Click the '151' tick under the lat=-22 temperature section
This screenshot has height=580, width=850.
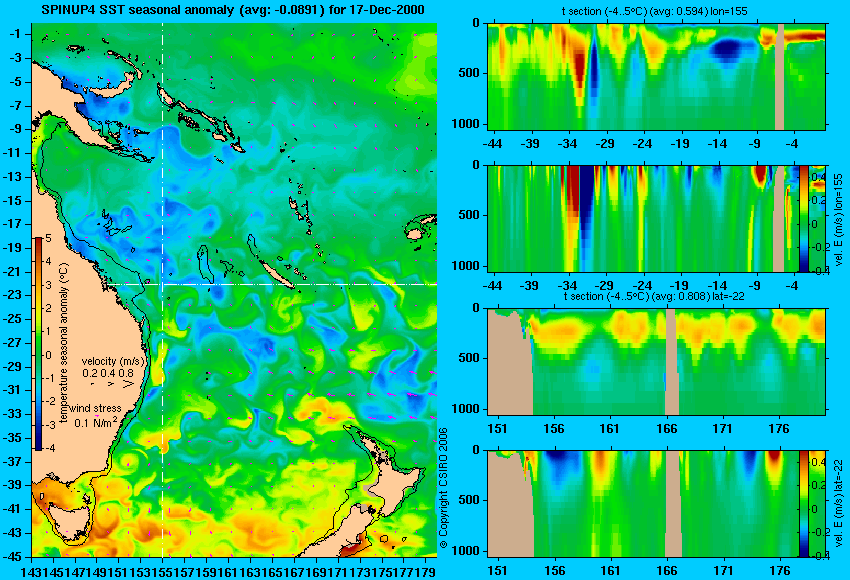[497, 429]
